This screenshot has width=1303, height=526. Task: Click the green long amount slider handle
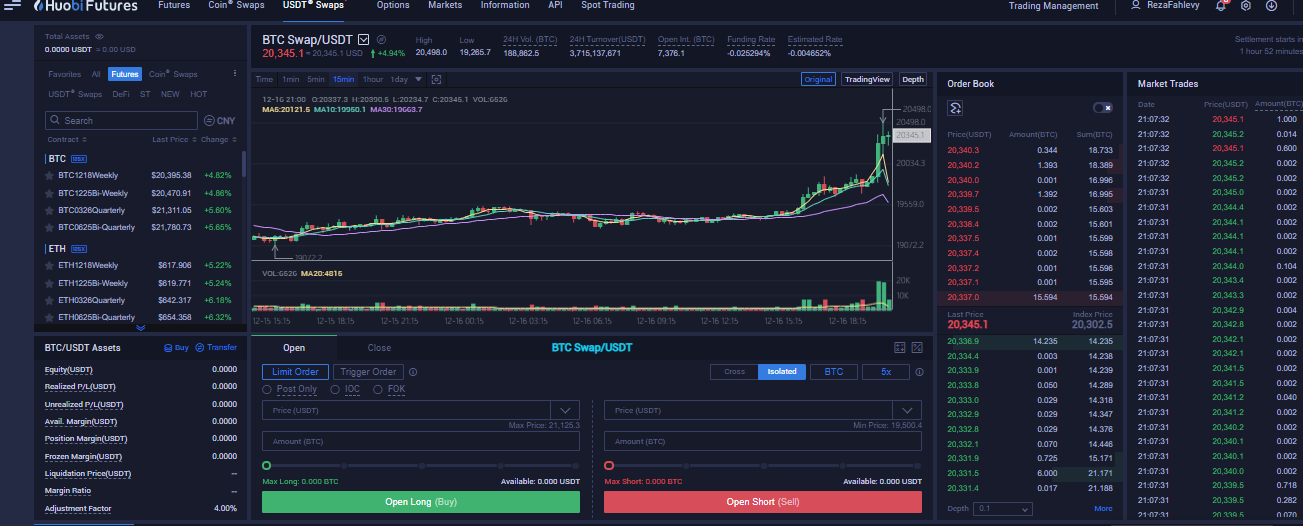click(266, 466)
